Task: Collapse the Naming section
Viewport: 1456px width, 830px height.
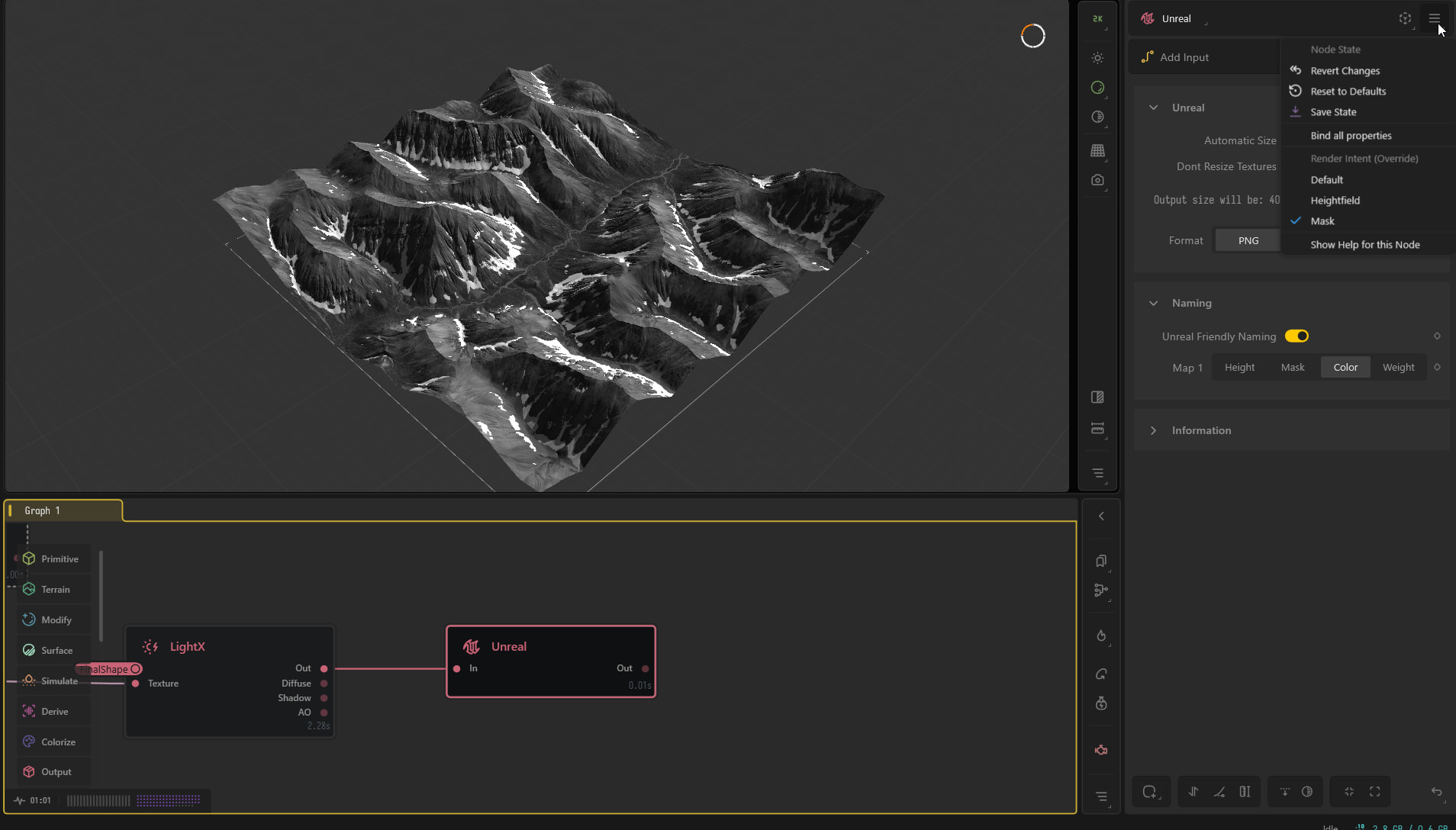Action: [x=1153, y=303]
